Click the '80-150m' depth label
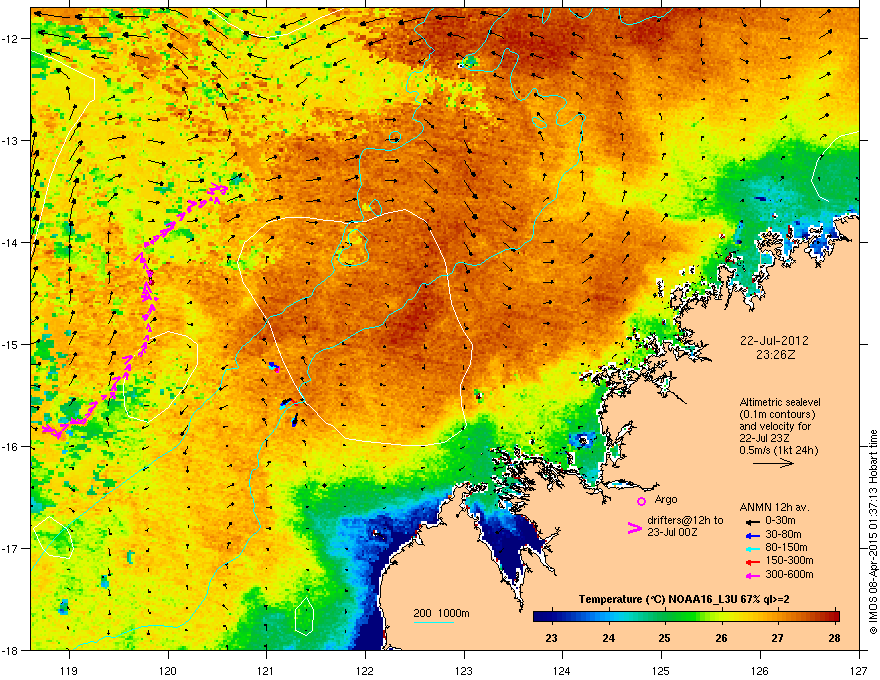 click(x=786, y=547)
